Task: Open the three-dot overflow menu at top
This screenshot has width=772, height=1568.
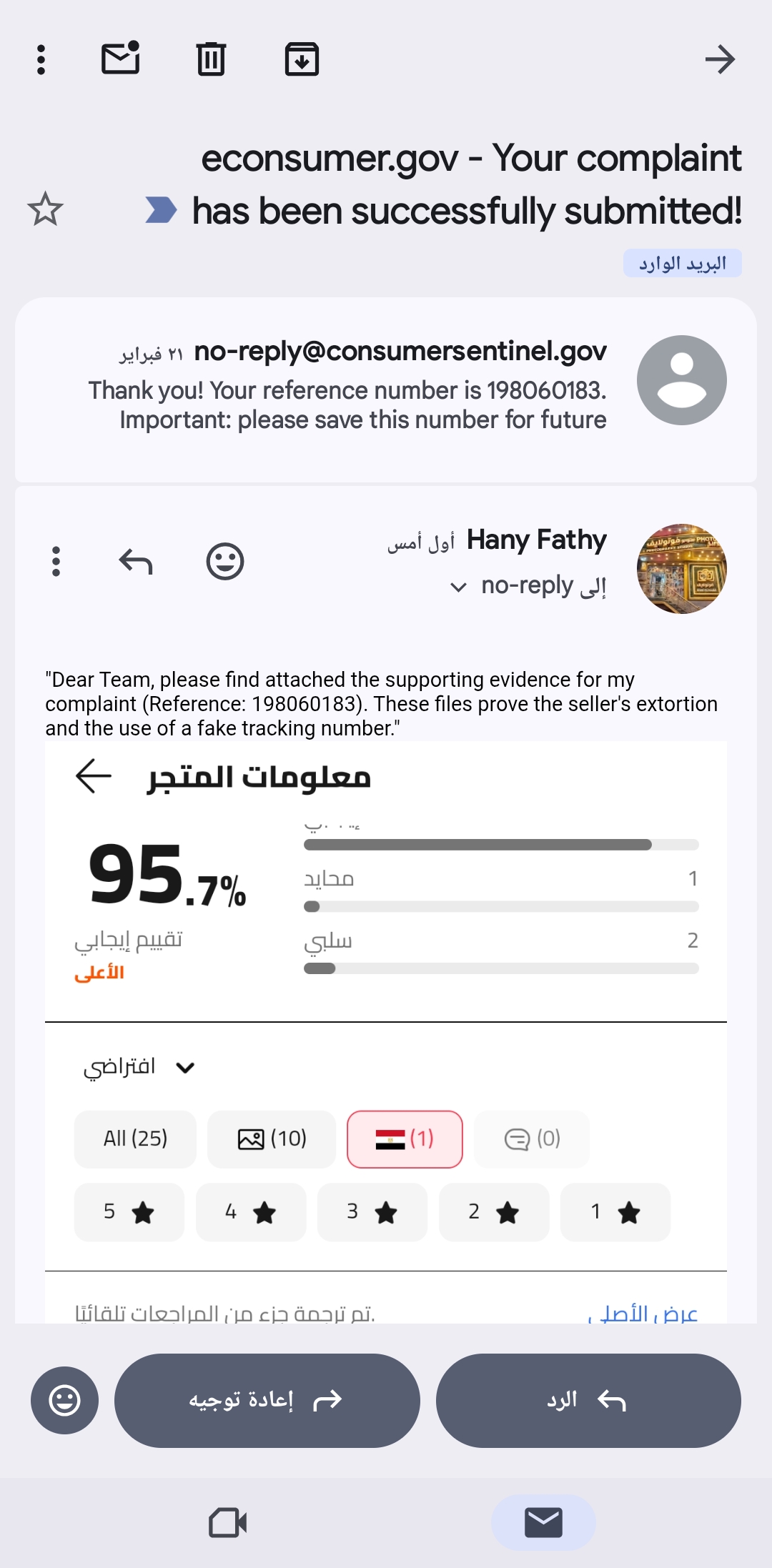Action: pos(41,59)
